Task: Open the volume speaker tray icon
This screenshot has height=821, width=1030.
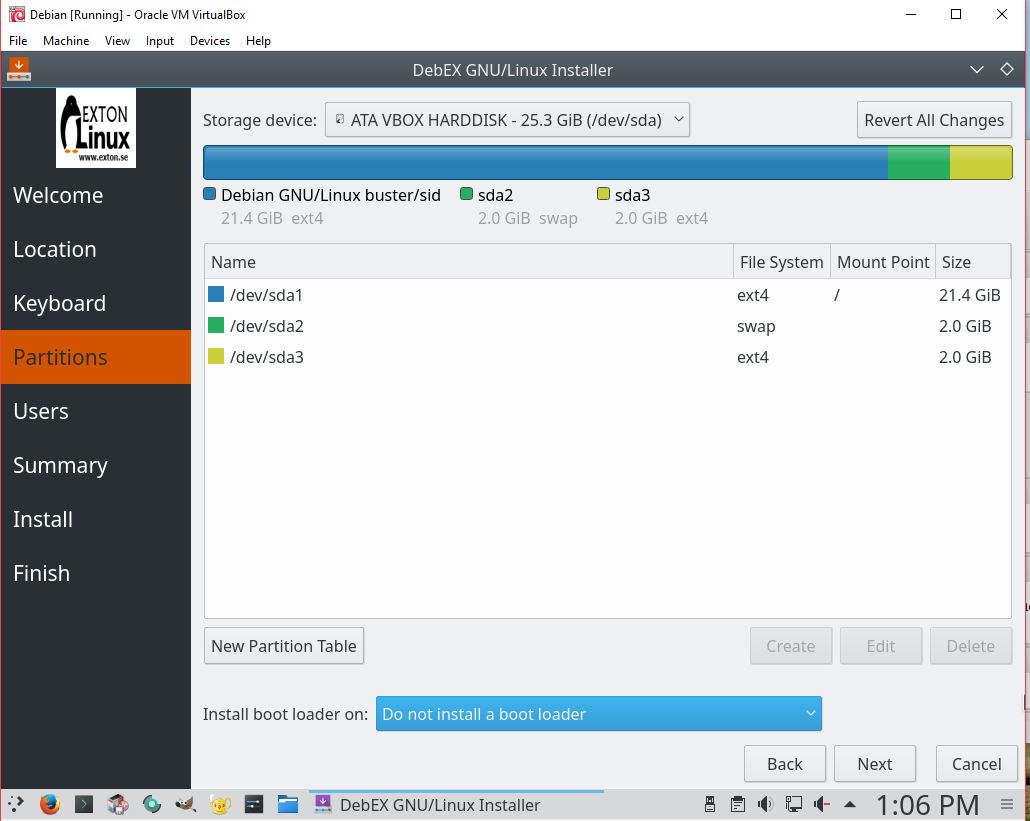Action: (765, 804)
